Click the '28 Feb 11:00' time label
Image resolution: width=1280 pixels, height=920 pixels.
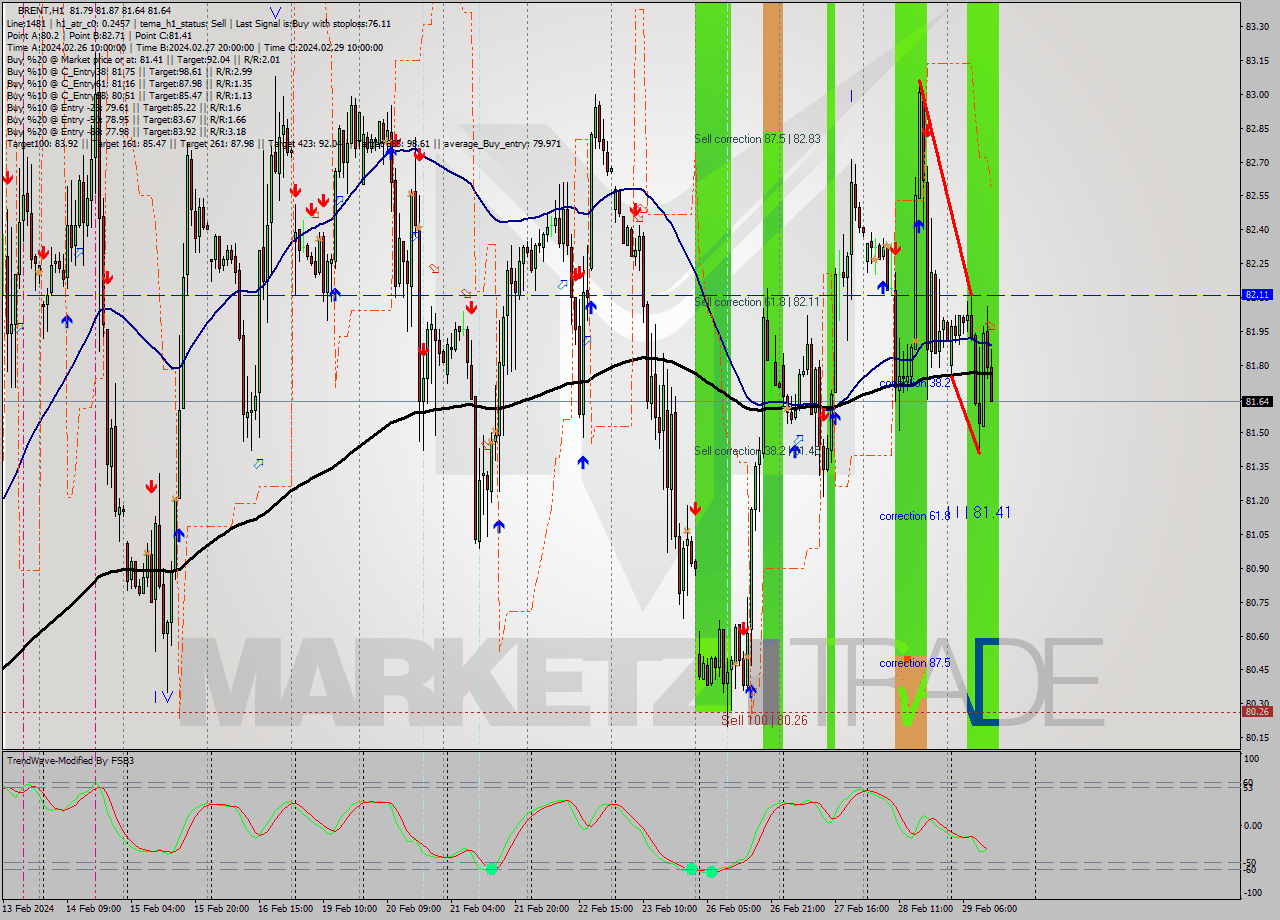(925, 908)
